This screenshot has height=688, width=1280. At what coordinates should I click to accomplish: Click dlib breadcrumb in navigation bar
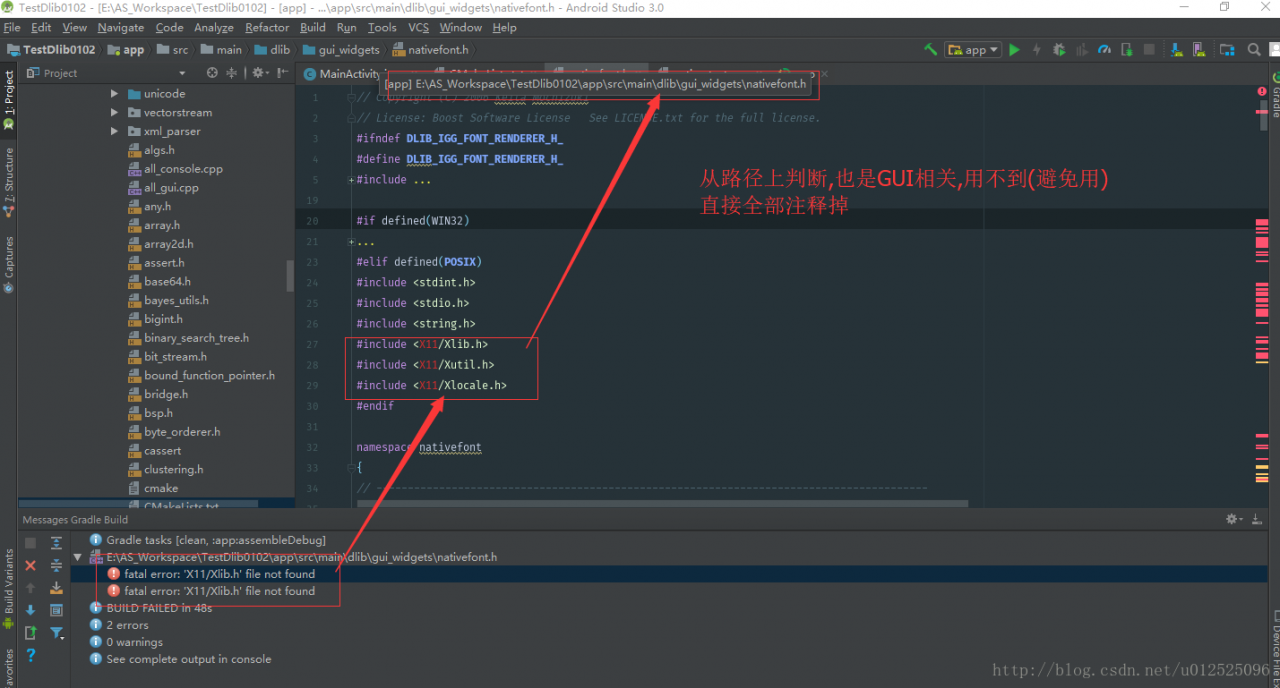pos(272,49)
